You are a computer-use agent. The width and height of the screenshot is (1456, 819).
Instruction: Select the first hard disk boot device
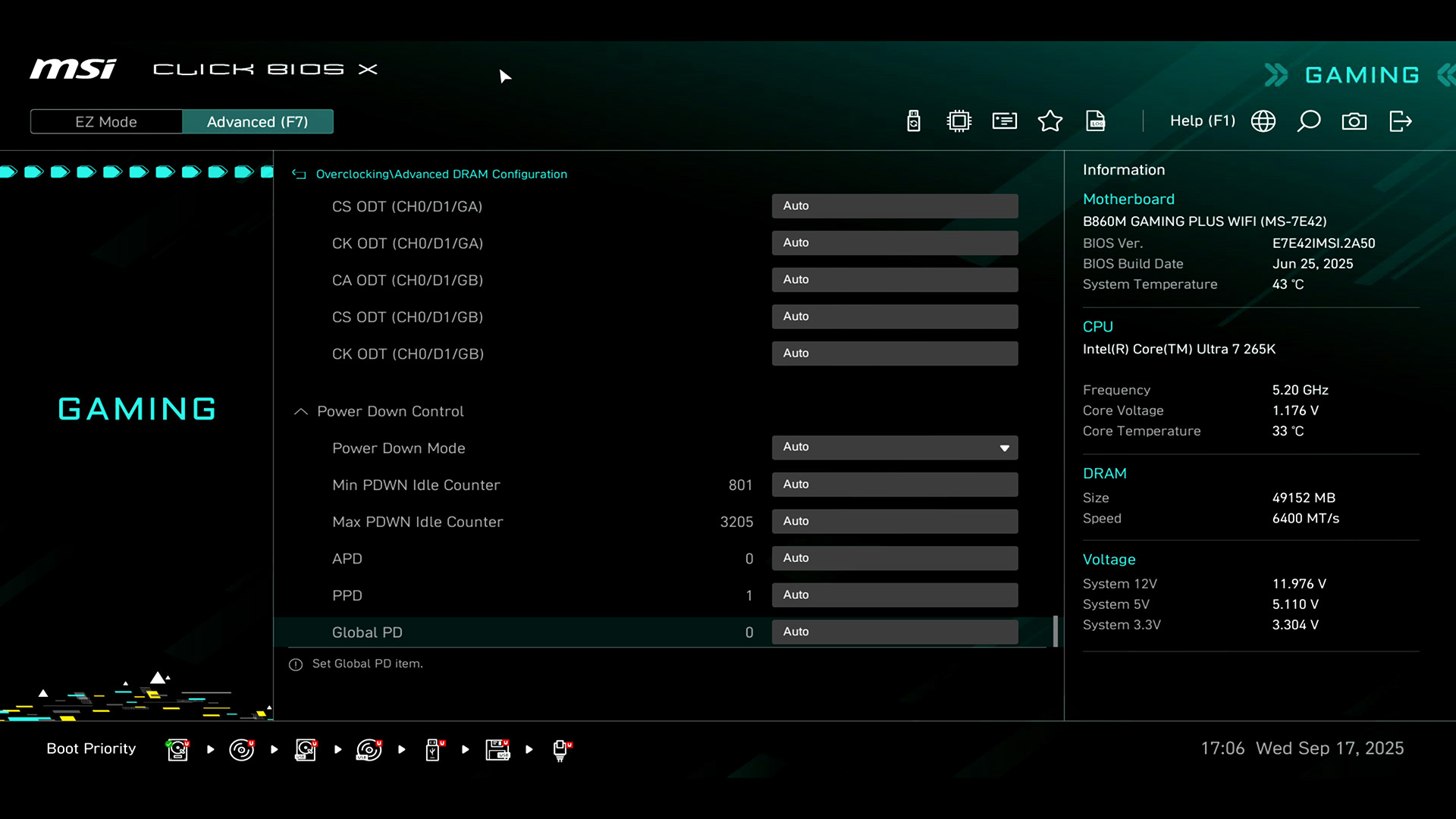177,749
